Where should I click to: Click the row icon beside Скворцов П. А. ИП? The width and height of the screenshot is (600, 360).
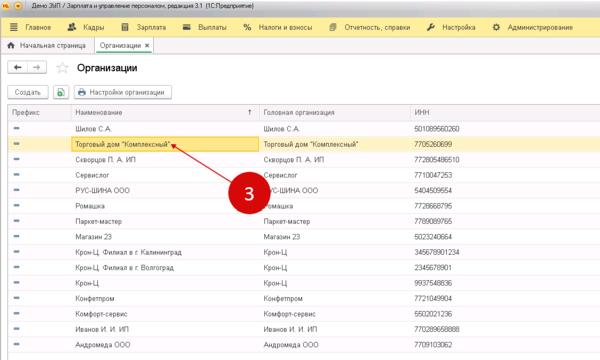tap(16, 159)
